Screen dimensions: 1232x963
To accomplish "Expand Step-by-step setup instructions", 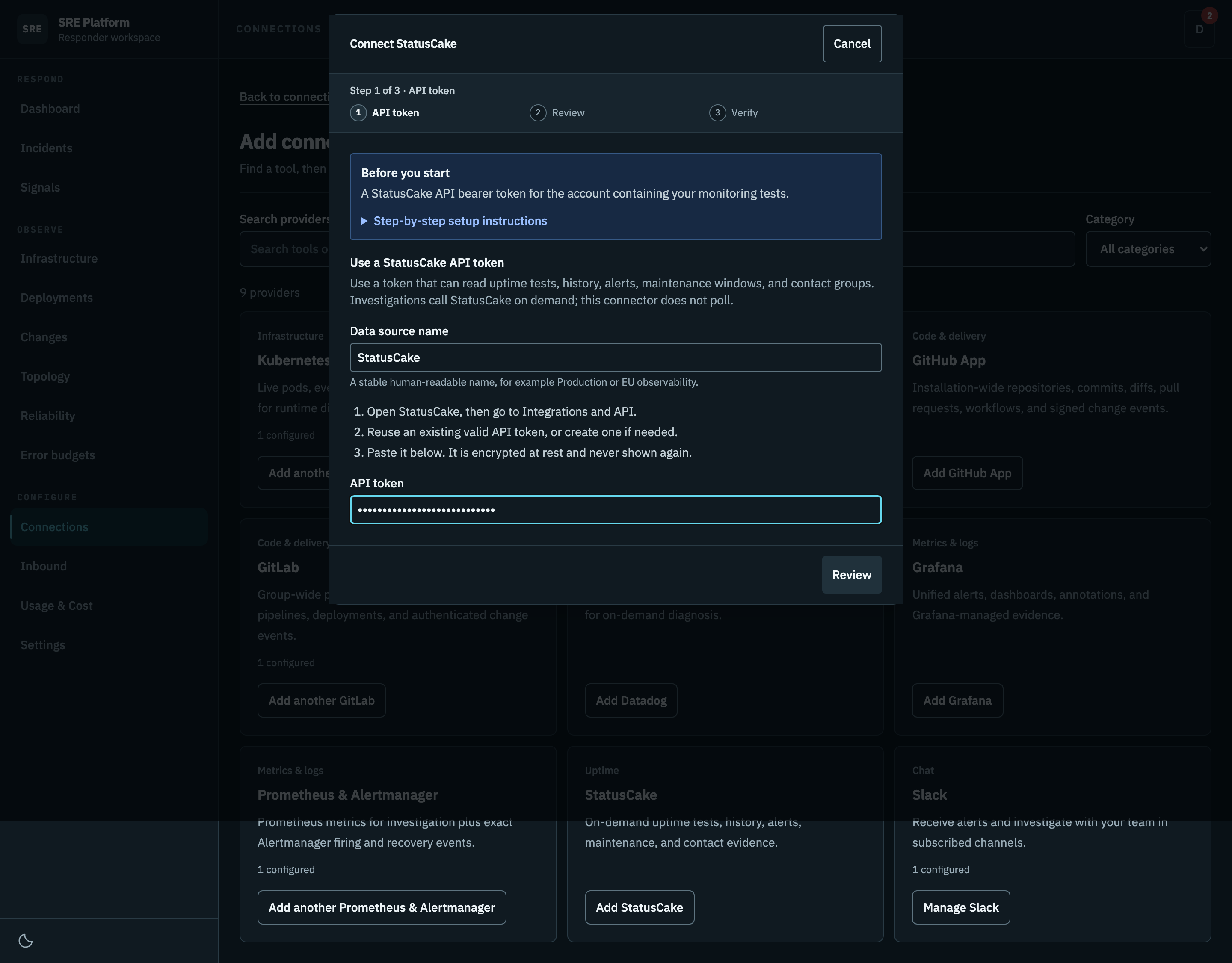I will tap(454, 221).
